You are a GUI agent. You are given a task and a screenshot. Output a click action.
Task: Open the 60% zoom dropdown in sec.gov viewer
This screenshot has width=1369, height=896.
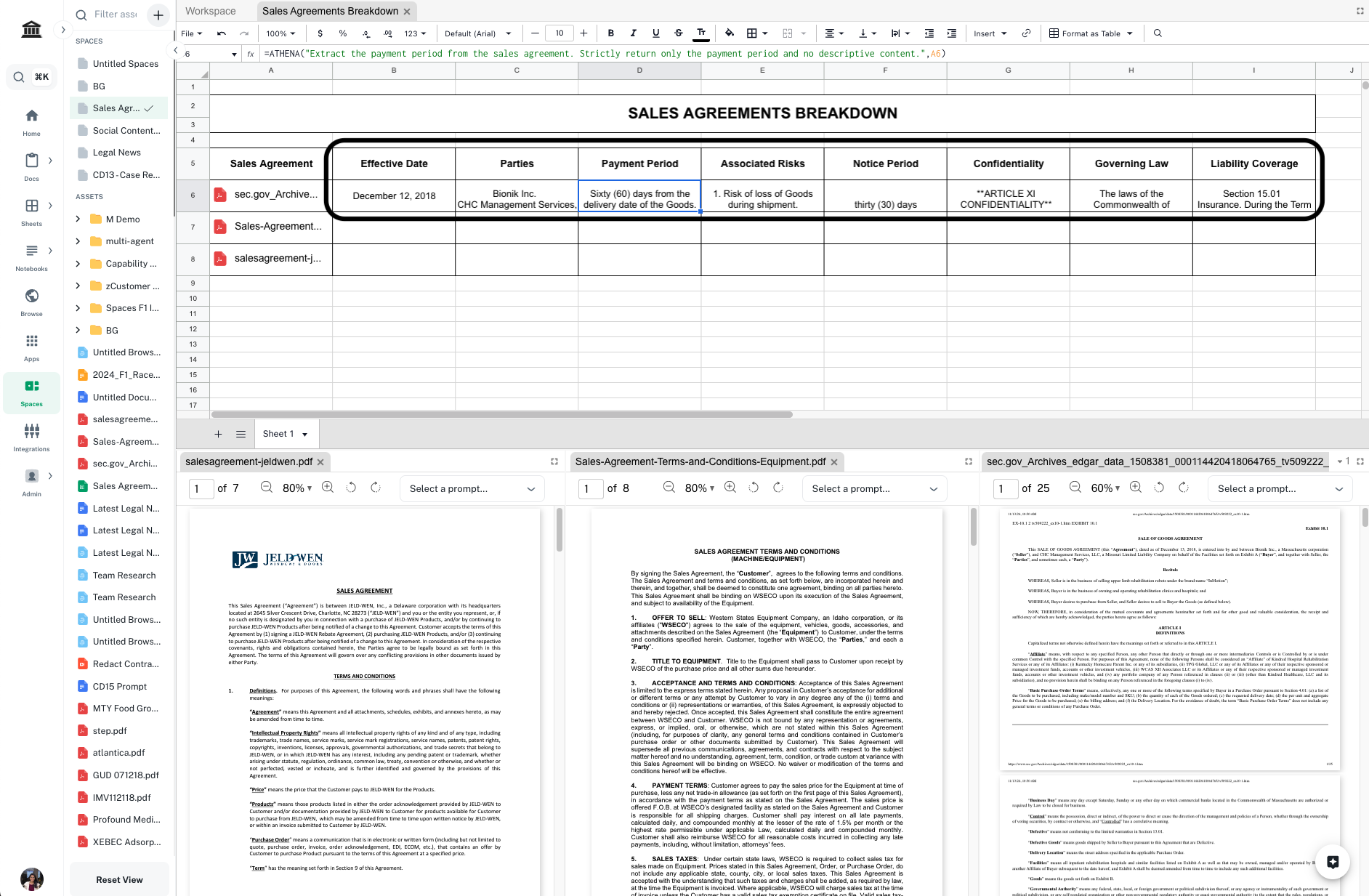tap(1105, 488)
